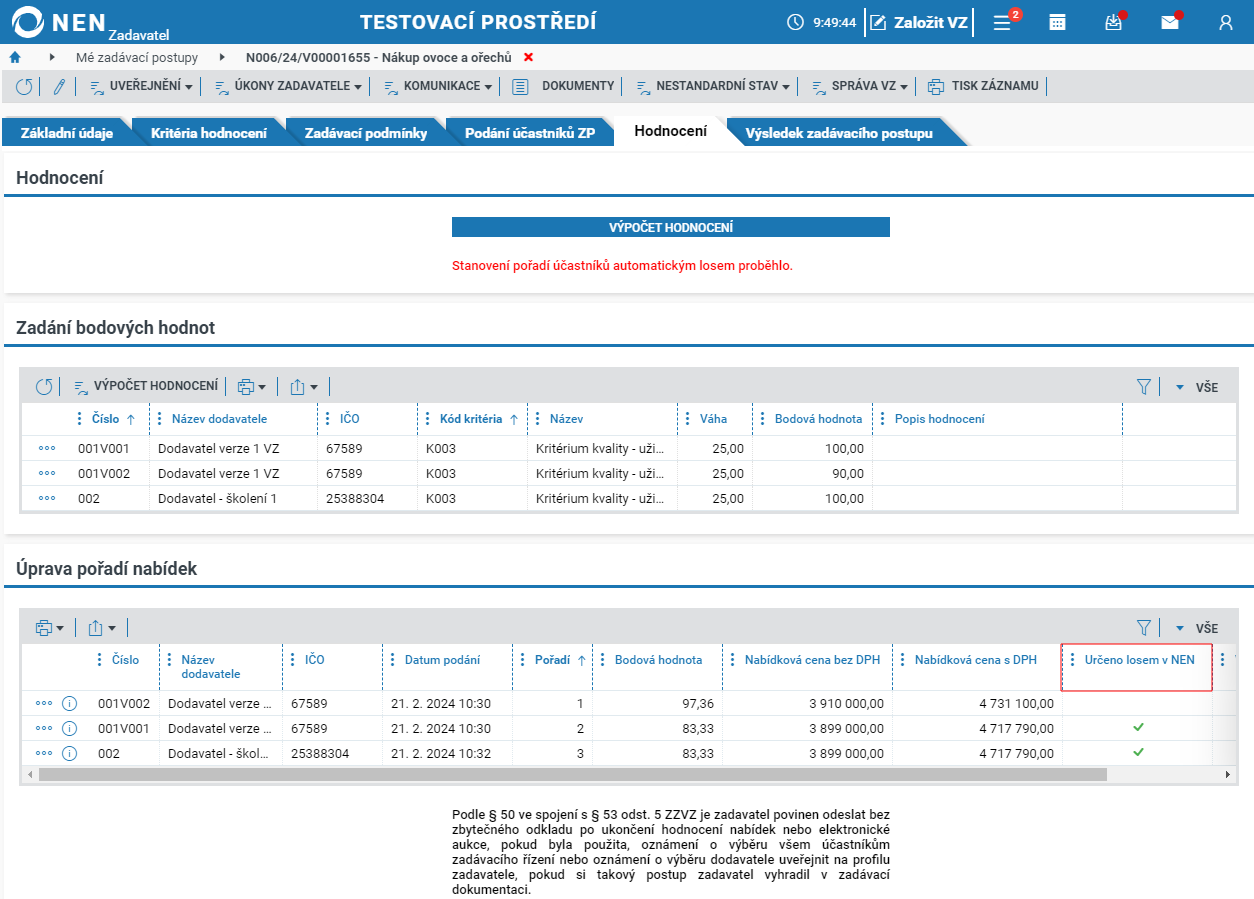Click TISK ZÁZNAMU in the toolbar
This screenshot has height=899, width=1254.
pyautogui.click(x=983, y=87)
